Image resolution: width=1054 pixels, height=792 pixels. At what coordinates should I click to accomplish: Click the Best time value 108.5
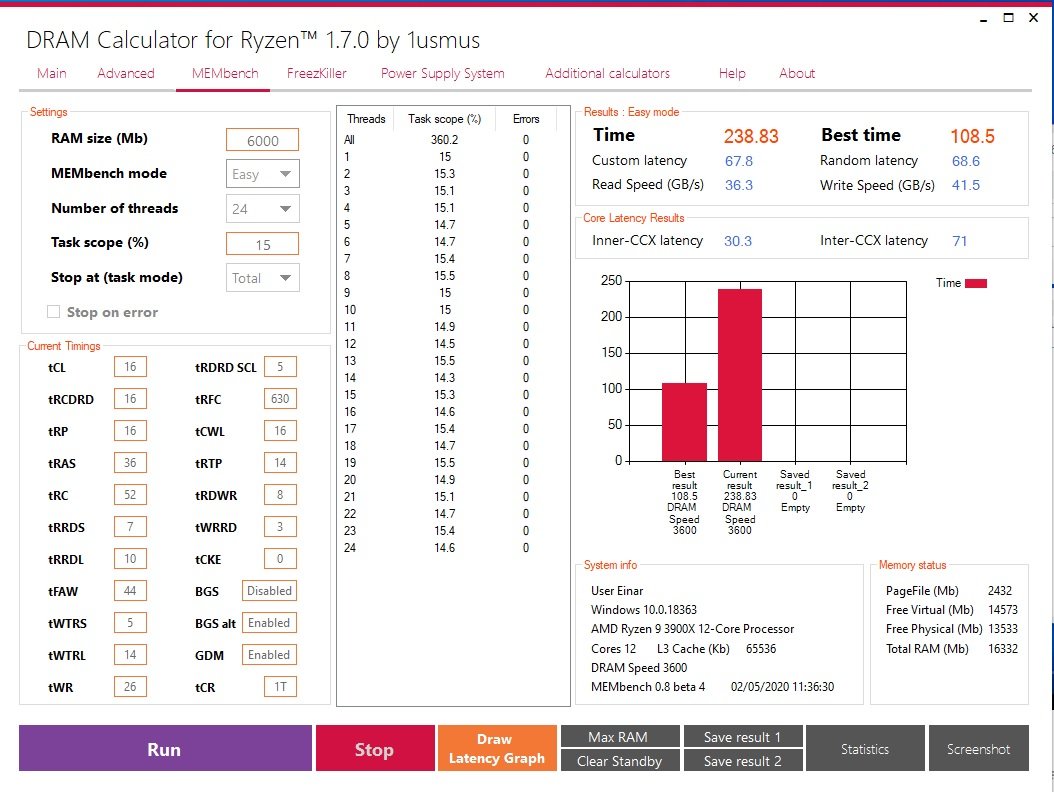pos(972,136)
